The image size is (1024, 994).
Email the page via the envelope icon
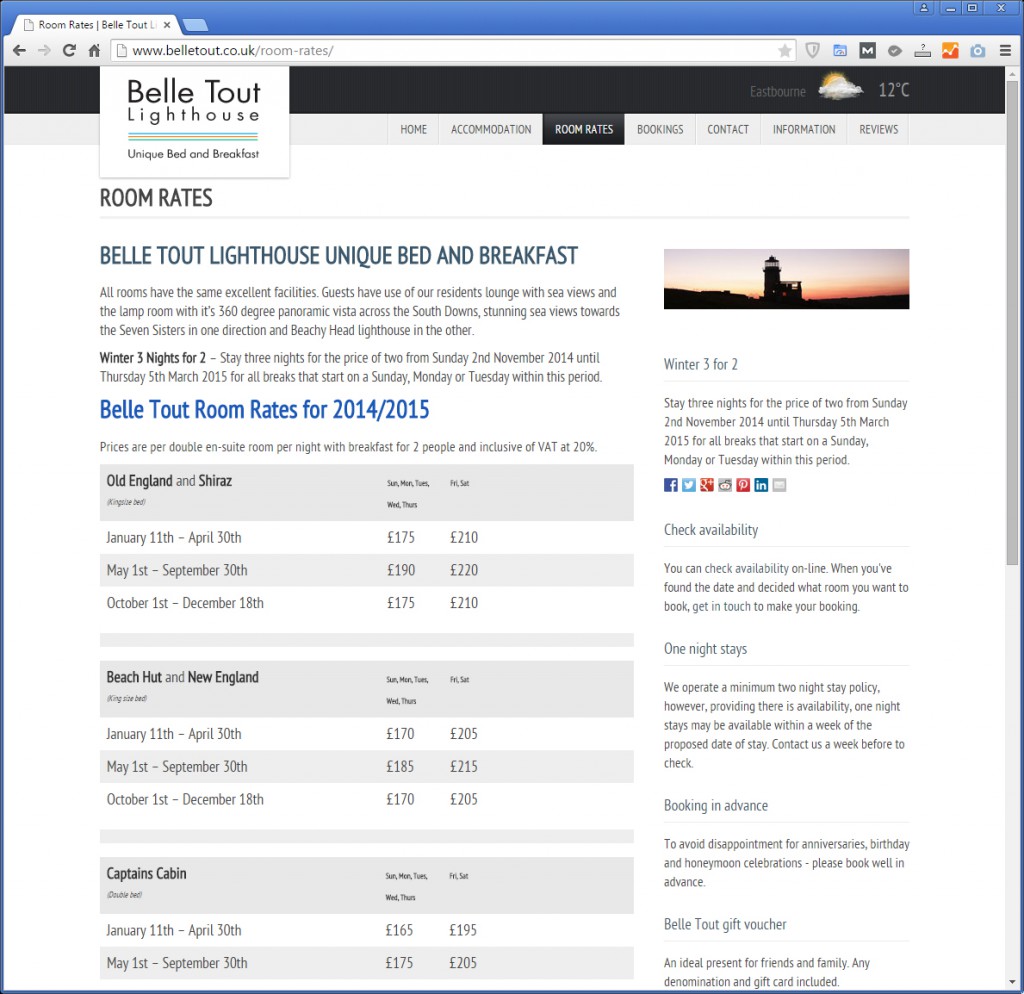point(778,484)
